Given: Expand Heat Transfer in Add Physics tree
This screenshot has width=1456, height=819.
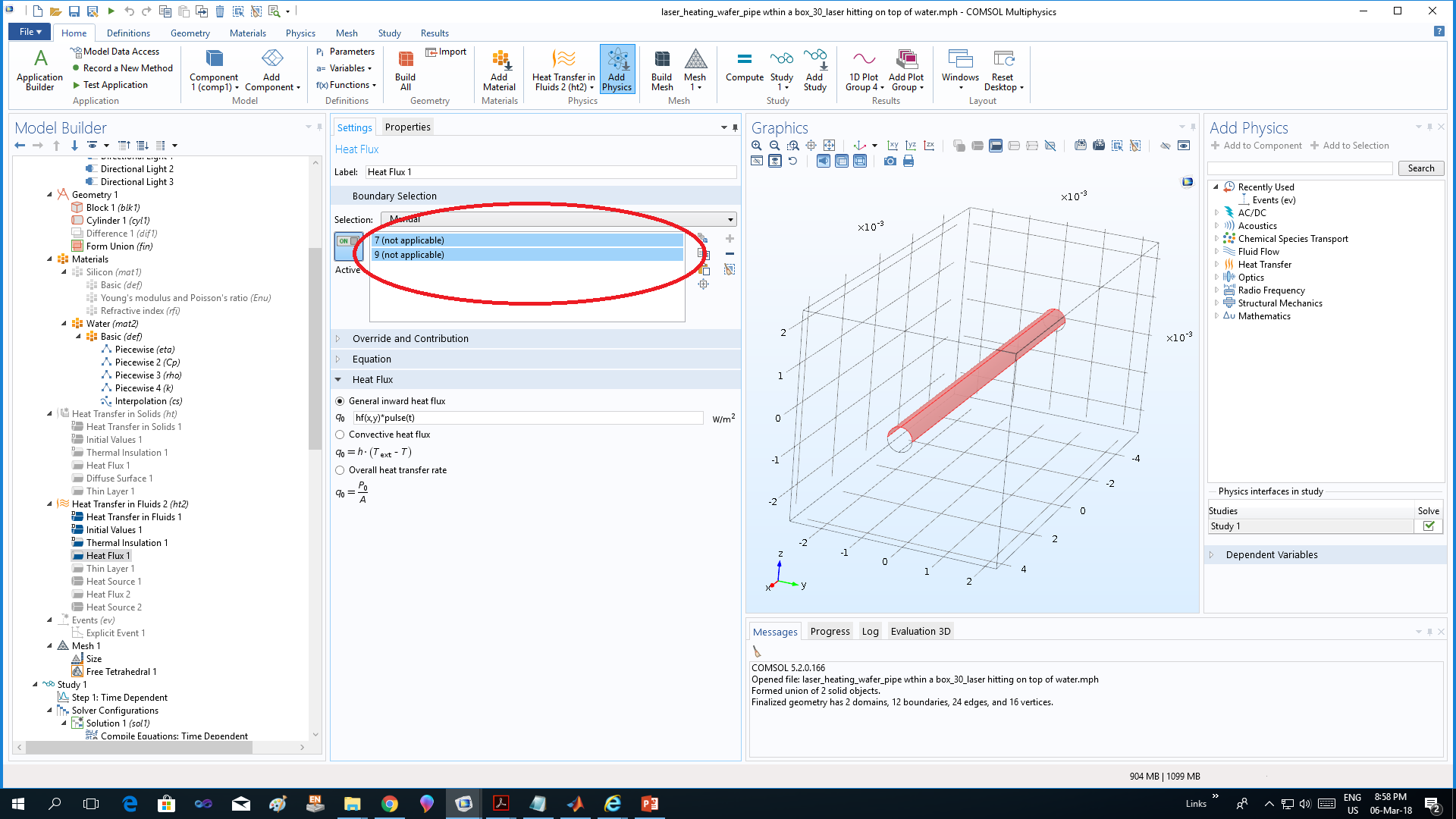Looking at the screenshot, I should click(x=1217, y=265).
